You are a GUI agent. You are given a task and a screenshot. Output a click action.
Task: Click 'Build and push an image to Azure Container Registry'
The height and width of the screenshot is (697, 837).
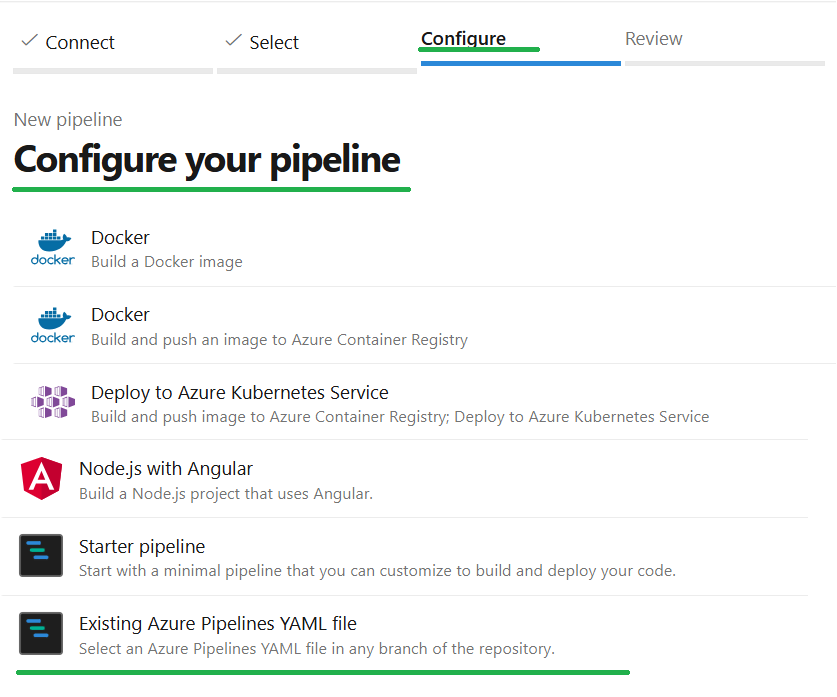tap(279, 340)
